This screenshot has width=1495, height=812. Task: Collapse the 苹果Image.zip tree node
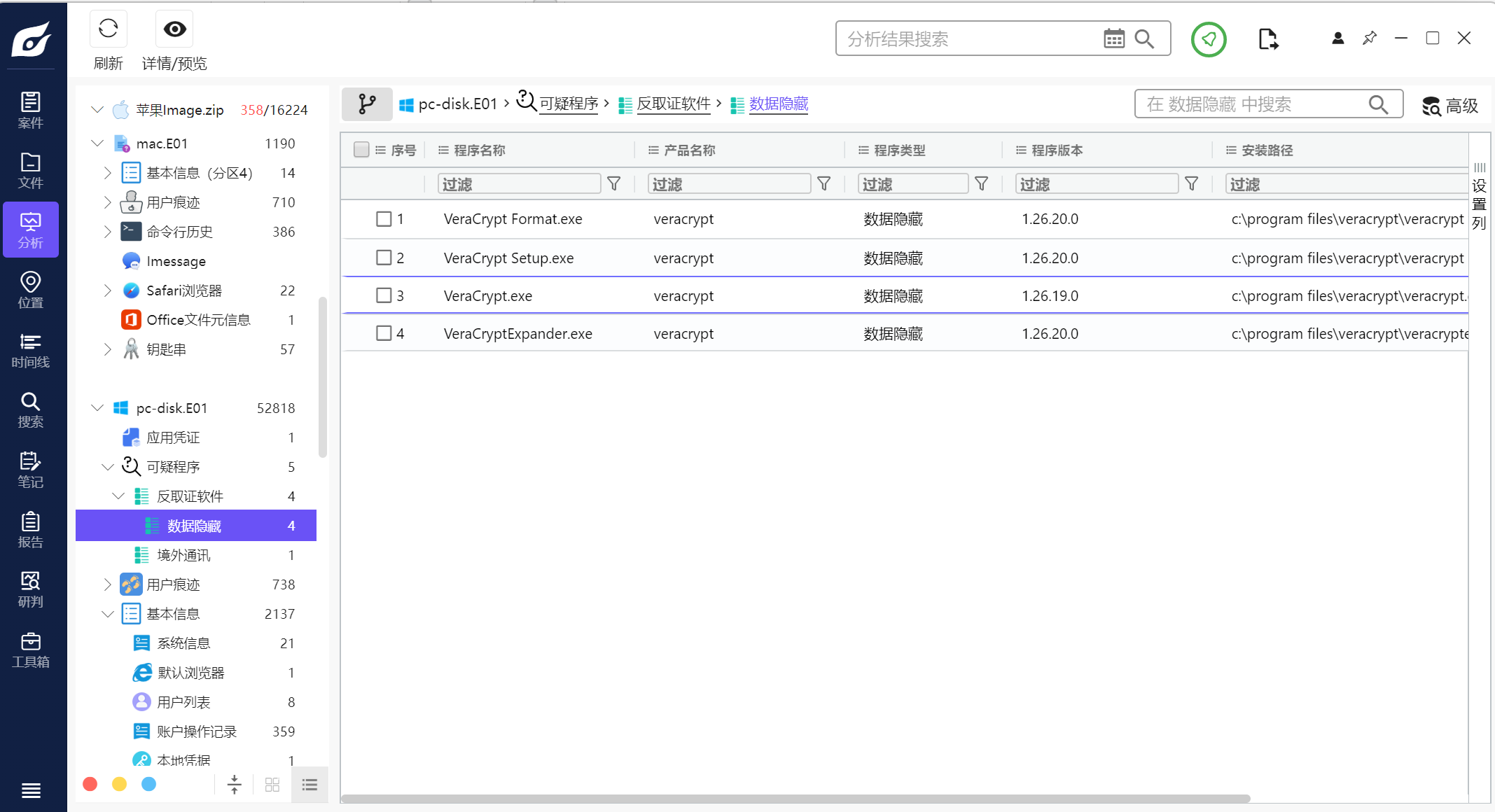point(97,110)
